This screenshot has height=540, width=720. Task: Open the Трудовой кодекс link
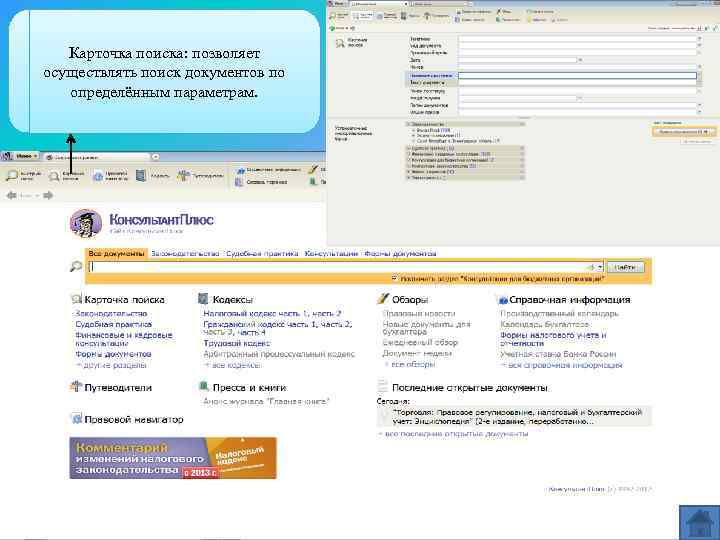coord(236,343)
